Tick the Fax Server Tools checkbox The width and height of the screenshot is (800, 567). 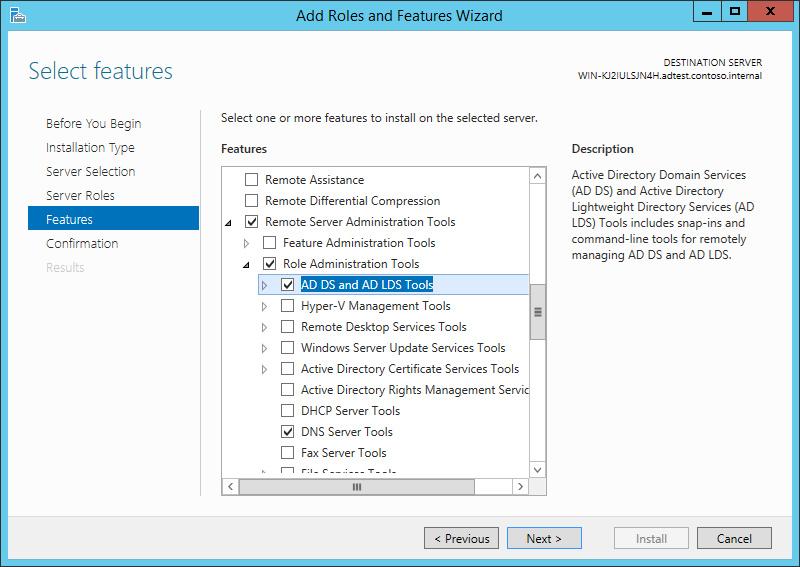coord(288,453)
